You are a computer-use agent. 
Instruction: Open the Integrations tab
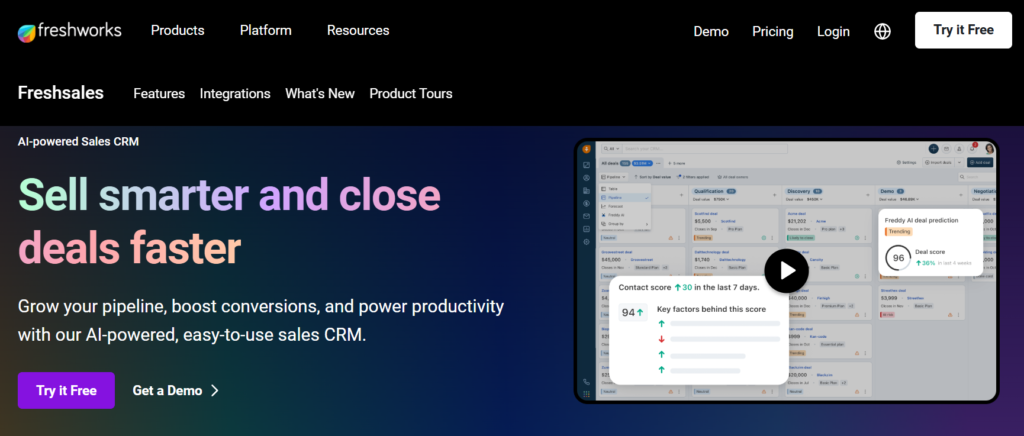(235, 93)
